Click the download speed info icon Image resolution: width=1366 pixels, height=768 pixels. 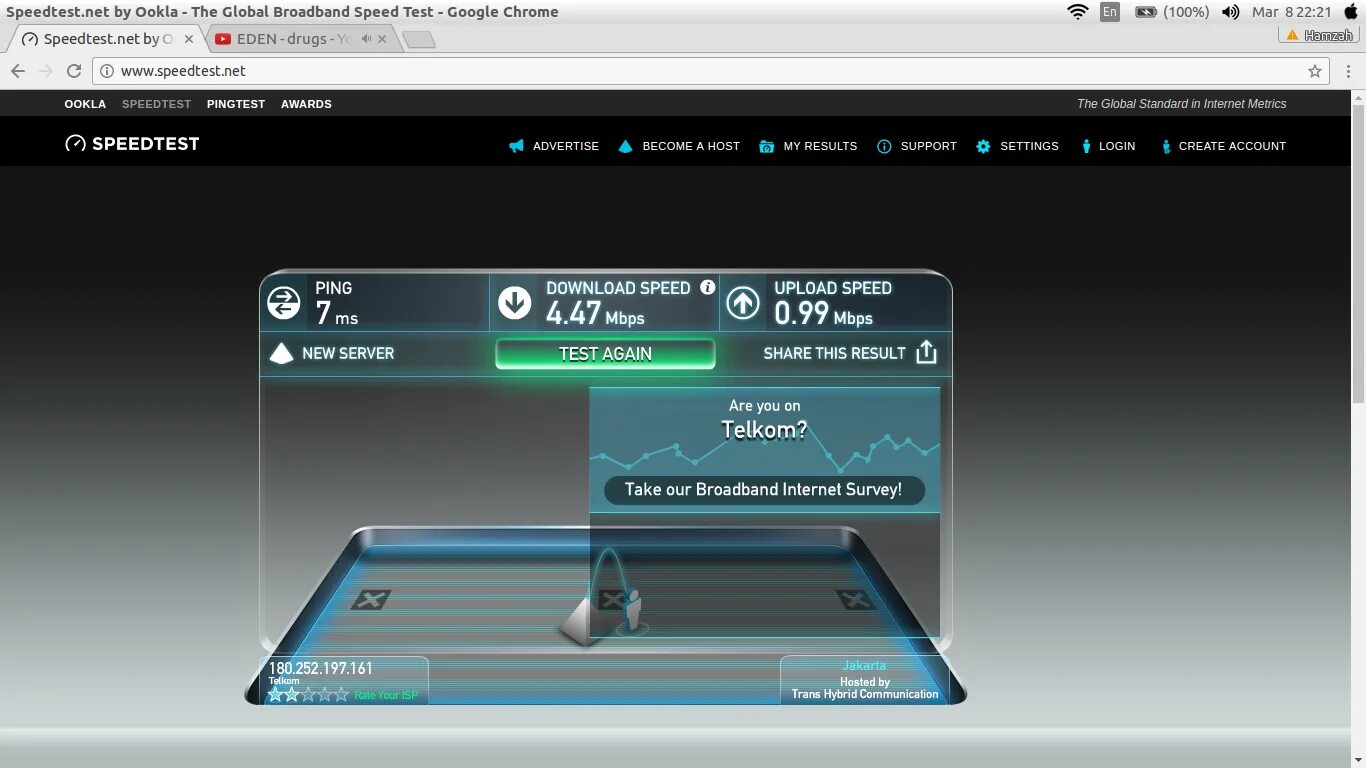coord(708,287)
